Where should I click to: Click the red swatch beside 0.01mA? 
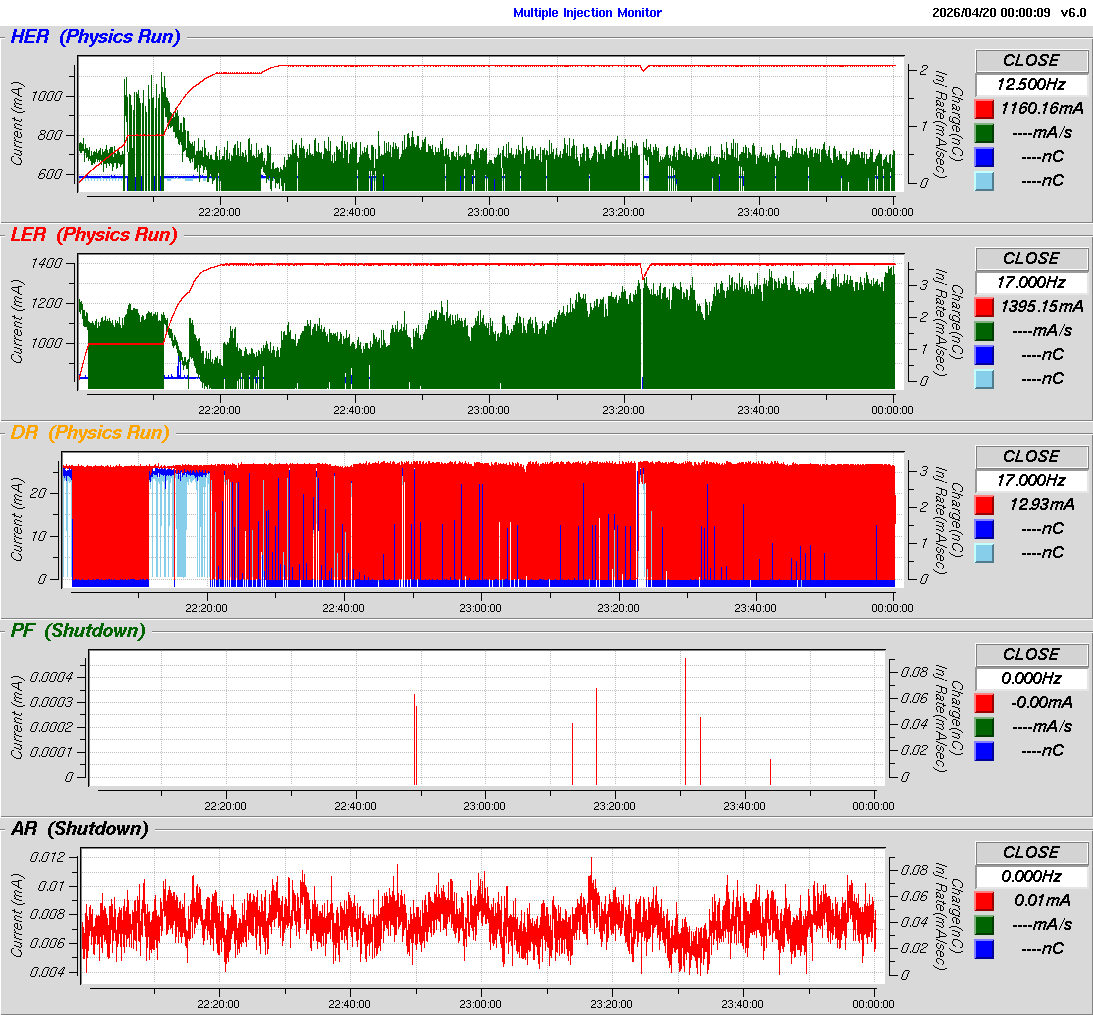(x=984, y=901)
